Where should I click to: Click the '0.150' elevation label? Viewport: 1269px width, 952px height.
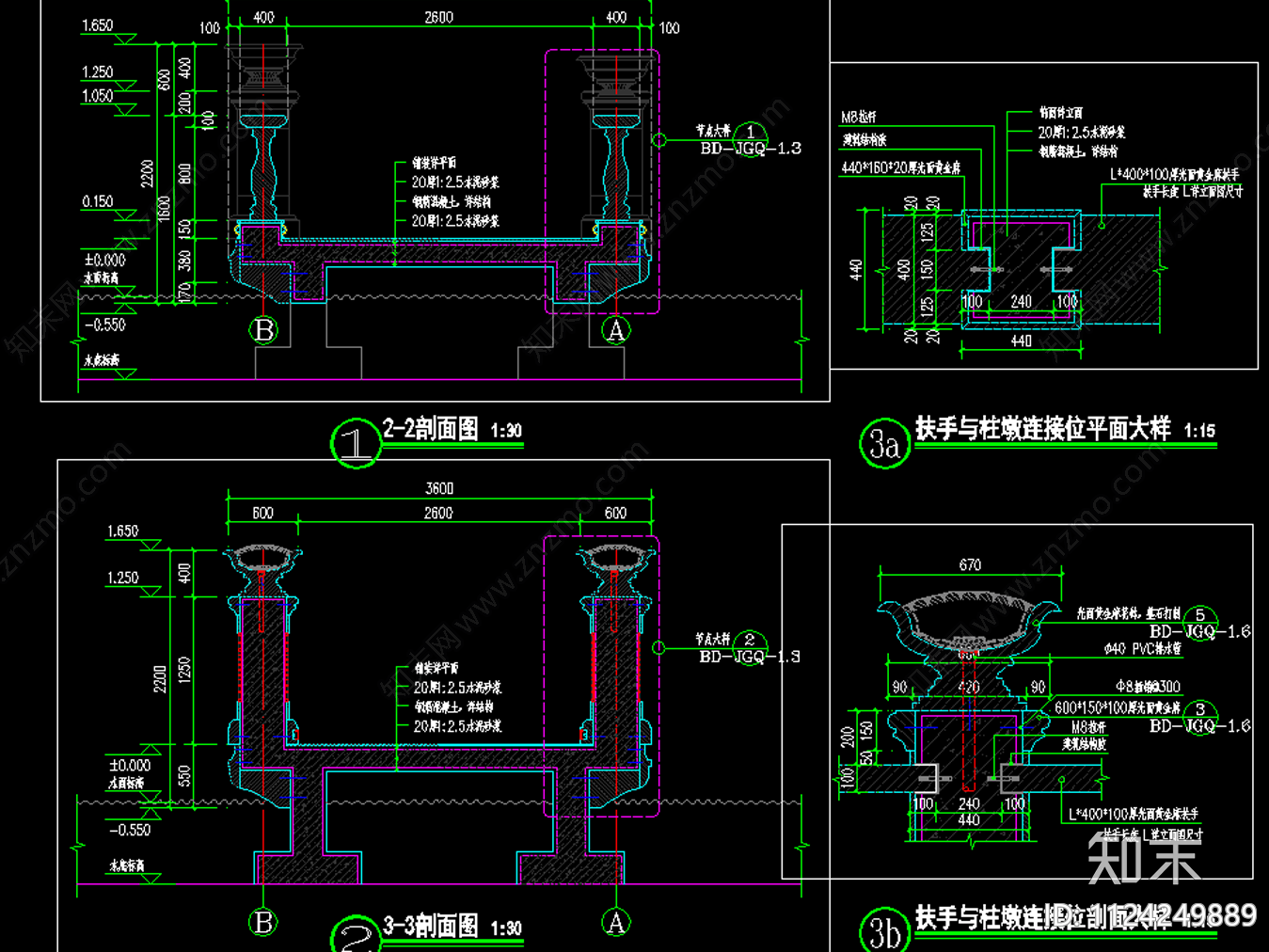tap(98, 201)
